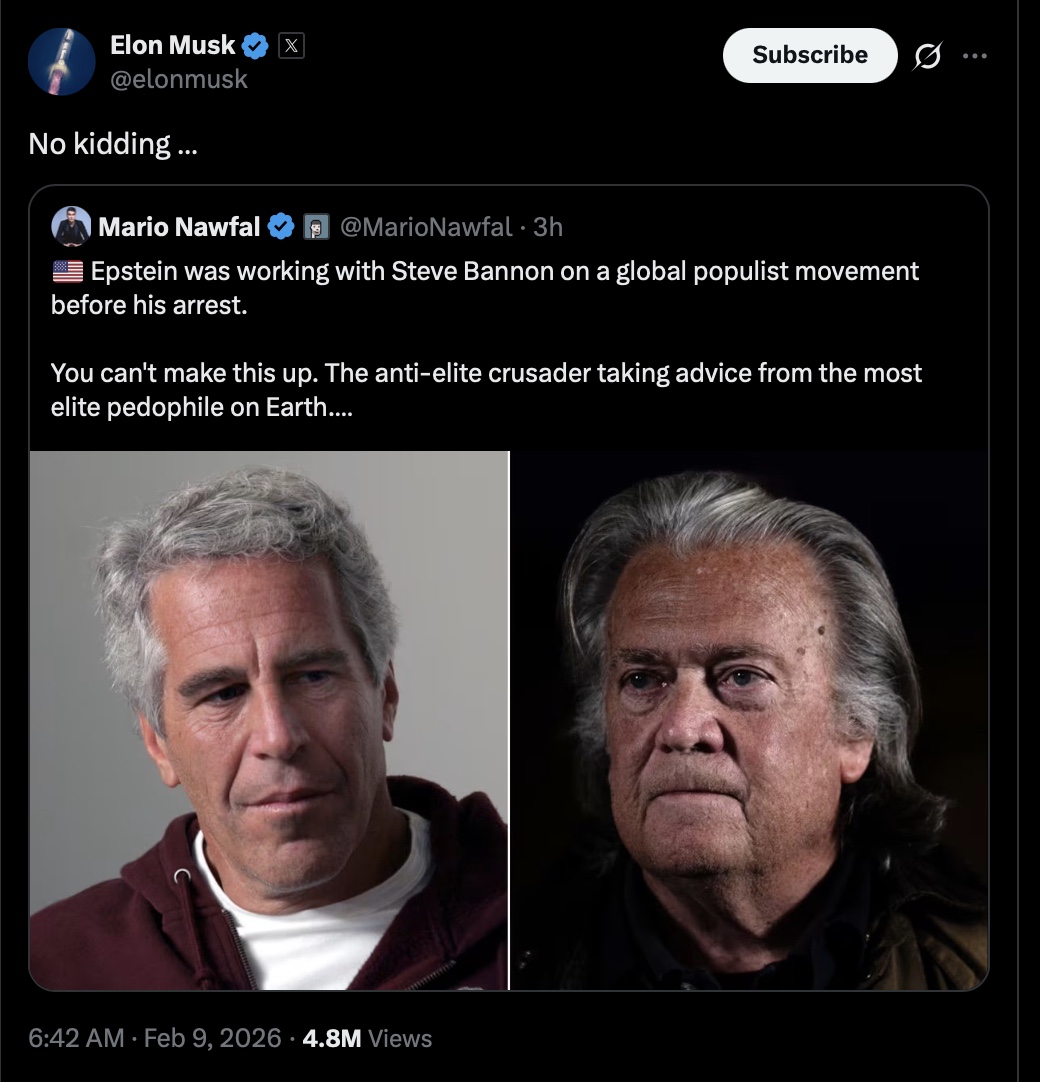Image resolution: width=1040 pixels, height=1082 pixels.
Task: Click the US flag emoji in quoted post
Action: 67,271
